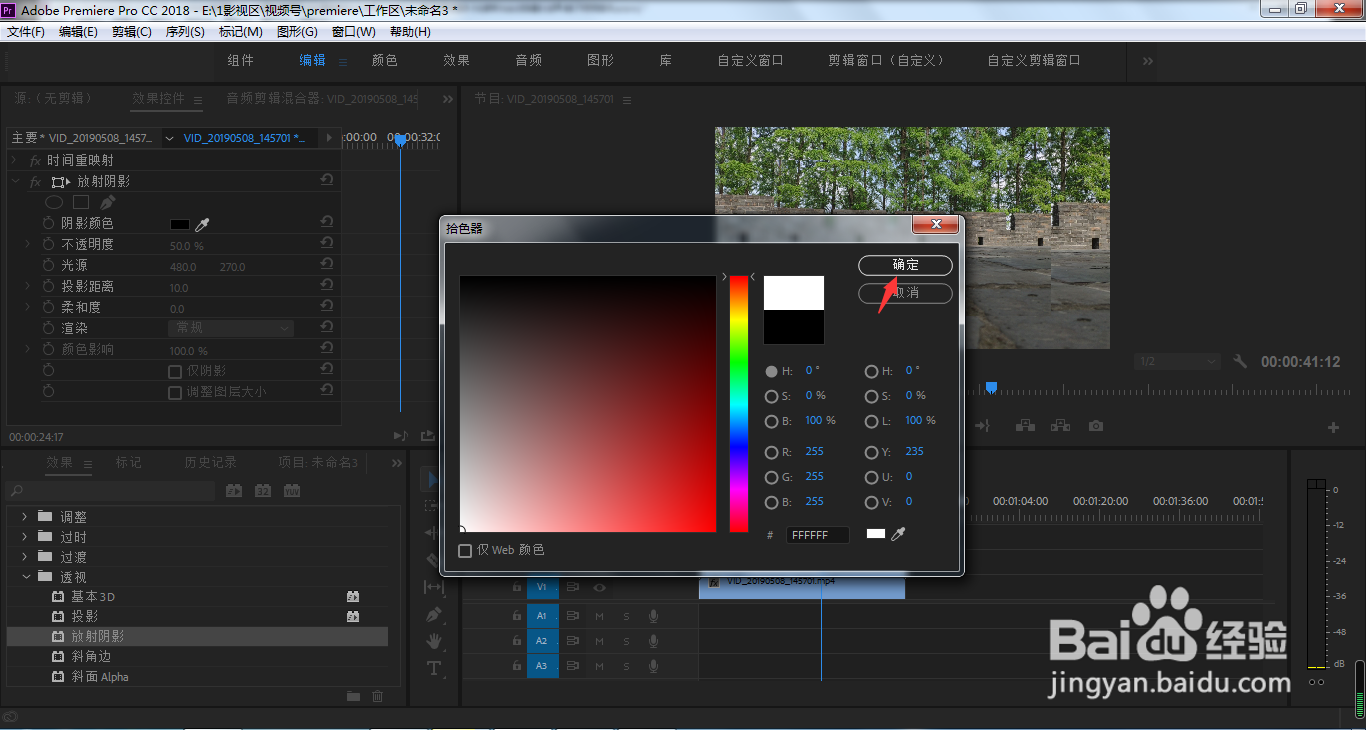Toggle V1 track output eye

pyautogui.click(x=599, y=588)
